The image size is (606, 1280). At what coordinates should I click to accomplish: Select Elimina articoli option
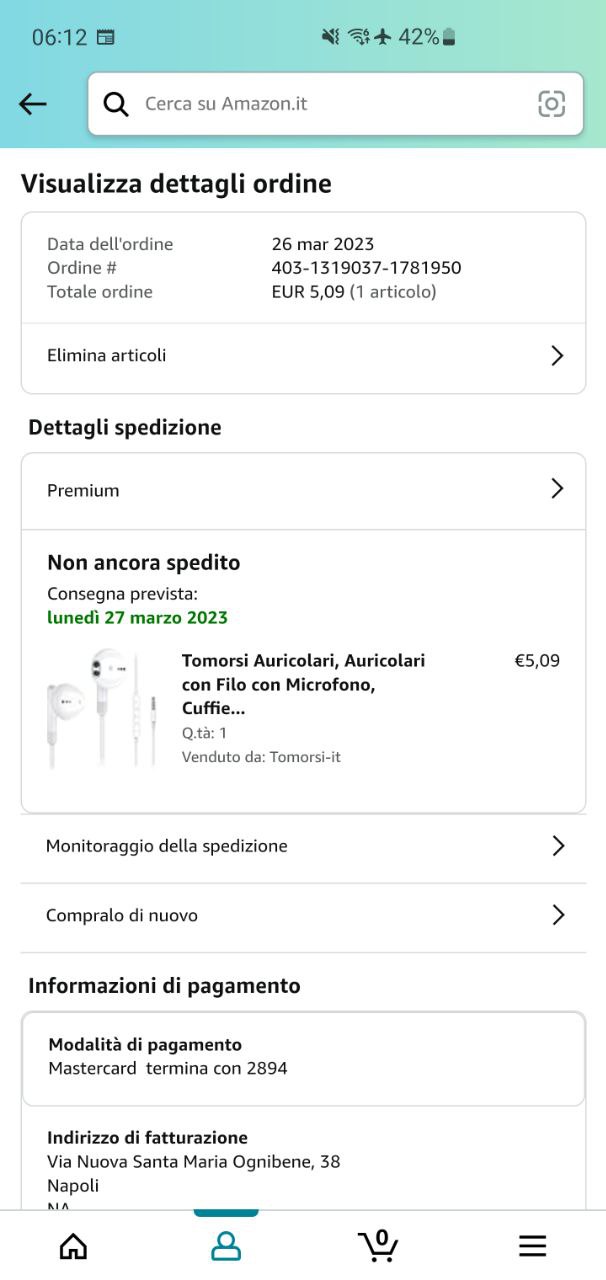click(x=107, y=356)
